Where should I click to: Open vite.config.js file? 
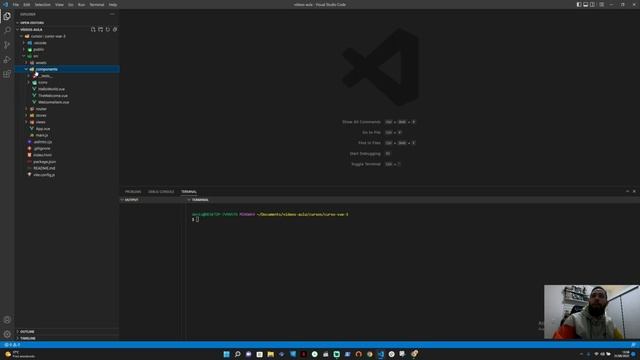[44, 175]
